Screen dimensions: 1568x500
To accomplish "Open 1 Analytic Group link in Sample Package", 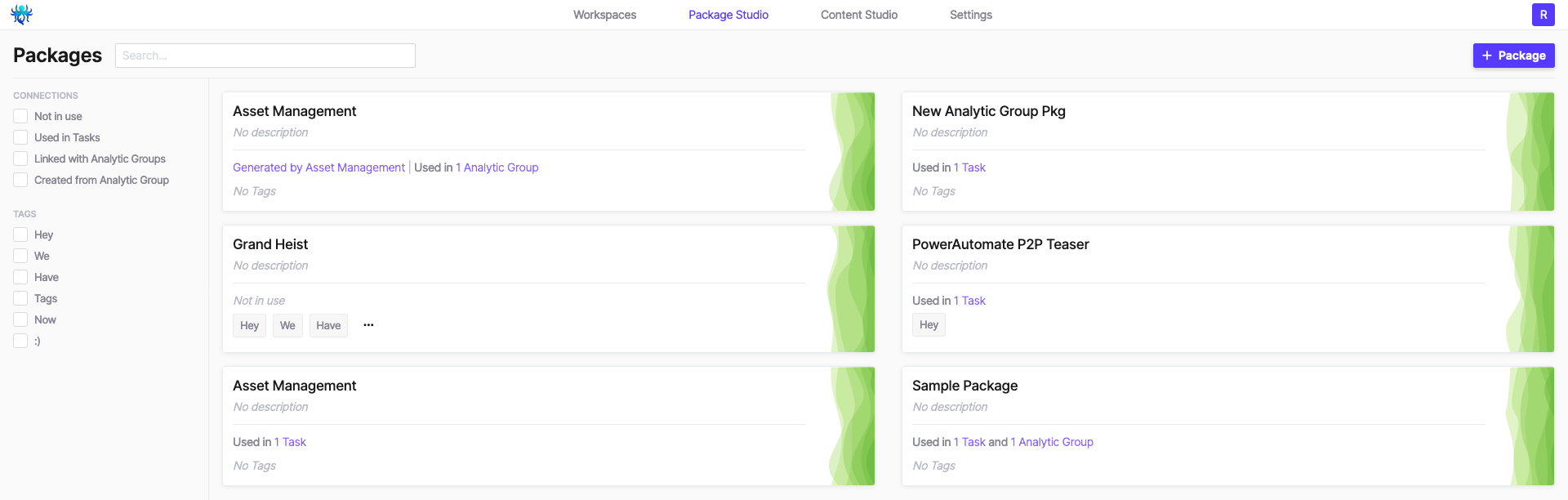I will coord(1052,442).
